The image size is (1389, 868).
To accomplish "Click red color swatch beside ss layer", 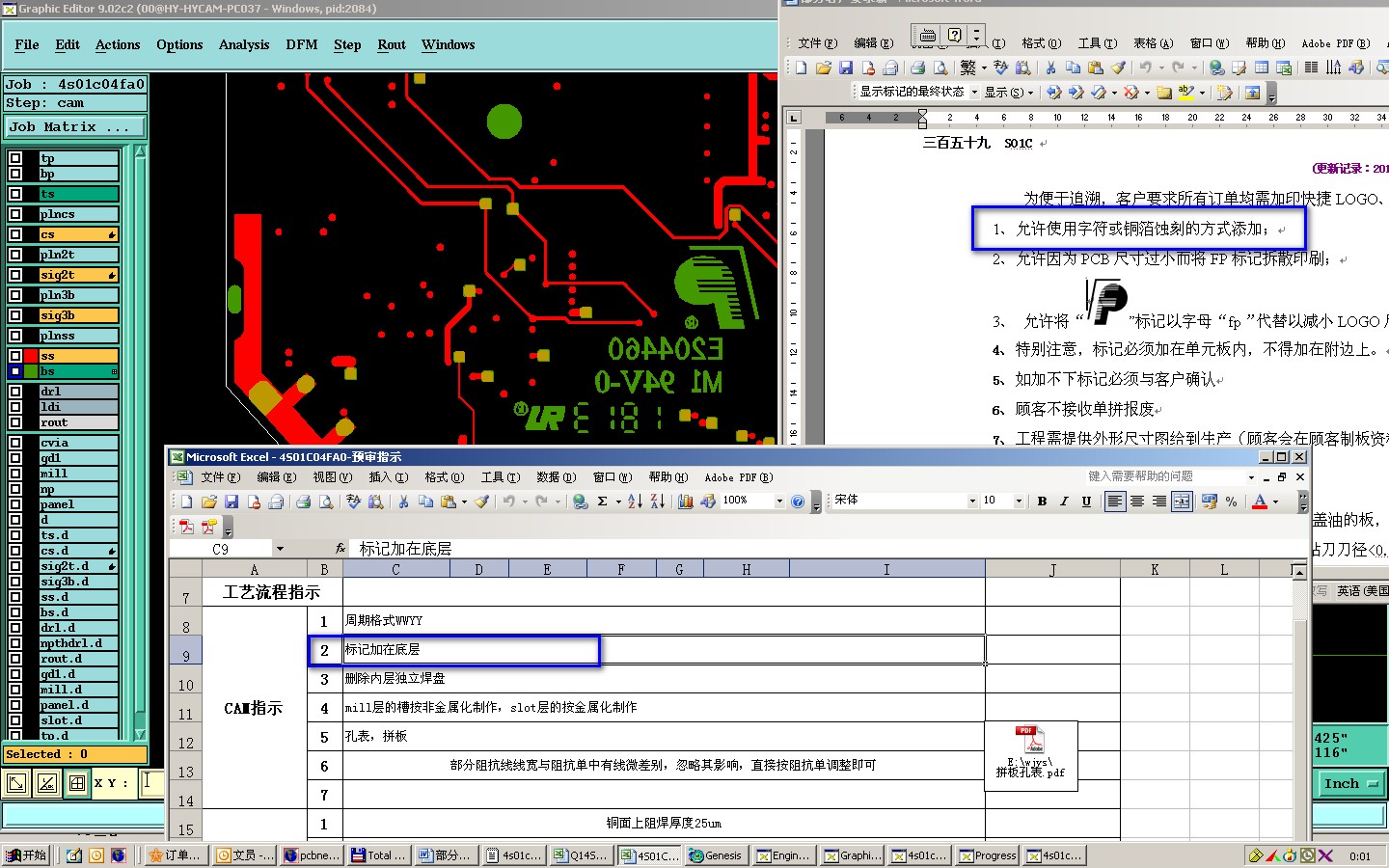I will tap(31, 356).
